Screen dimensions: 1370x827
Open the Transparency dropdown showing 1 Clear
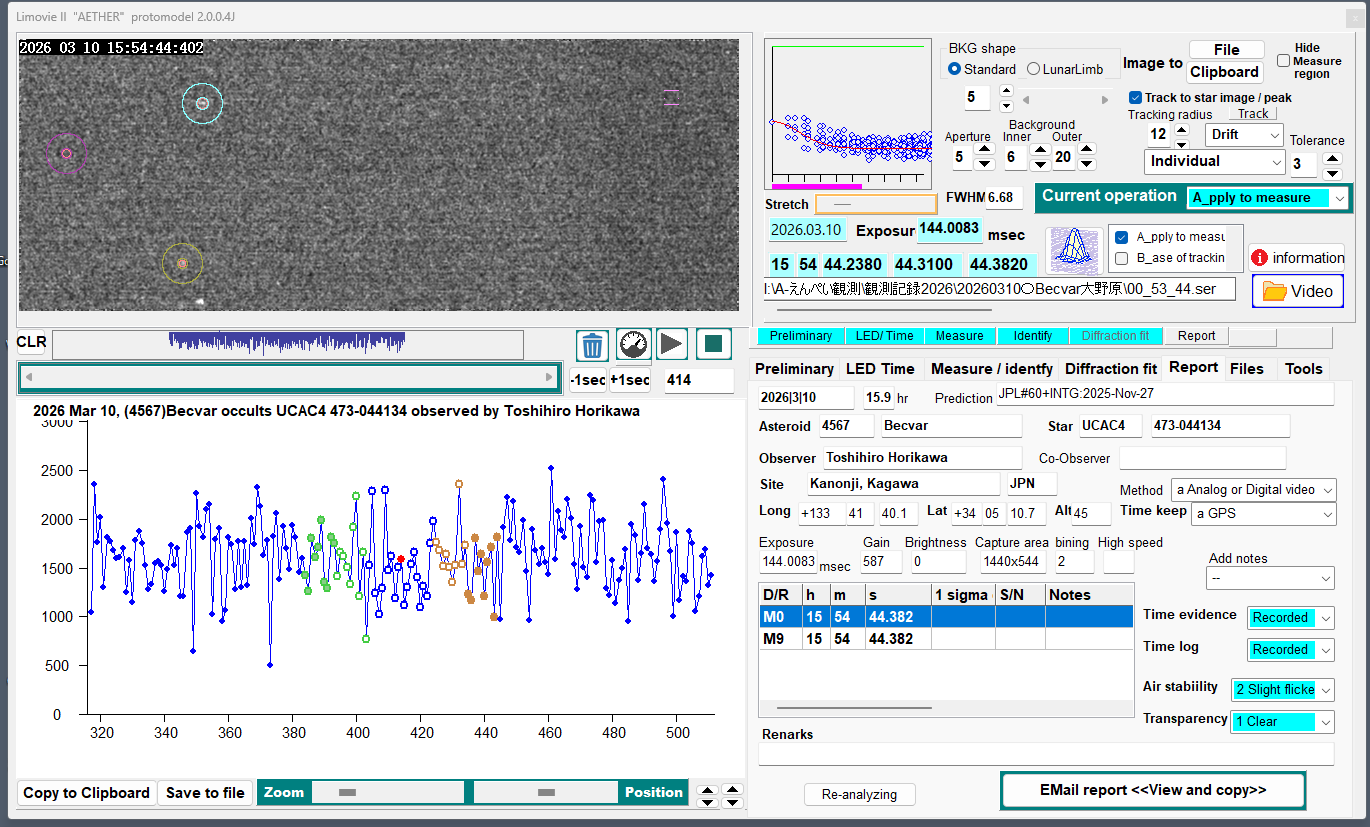[1282, 721]
